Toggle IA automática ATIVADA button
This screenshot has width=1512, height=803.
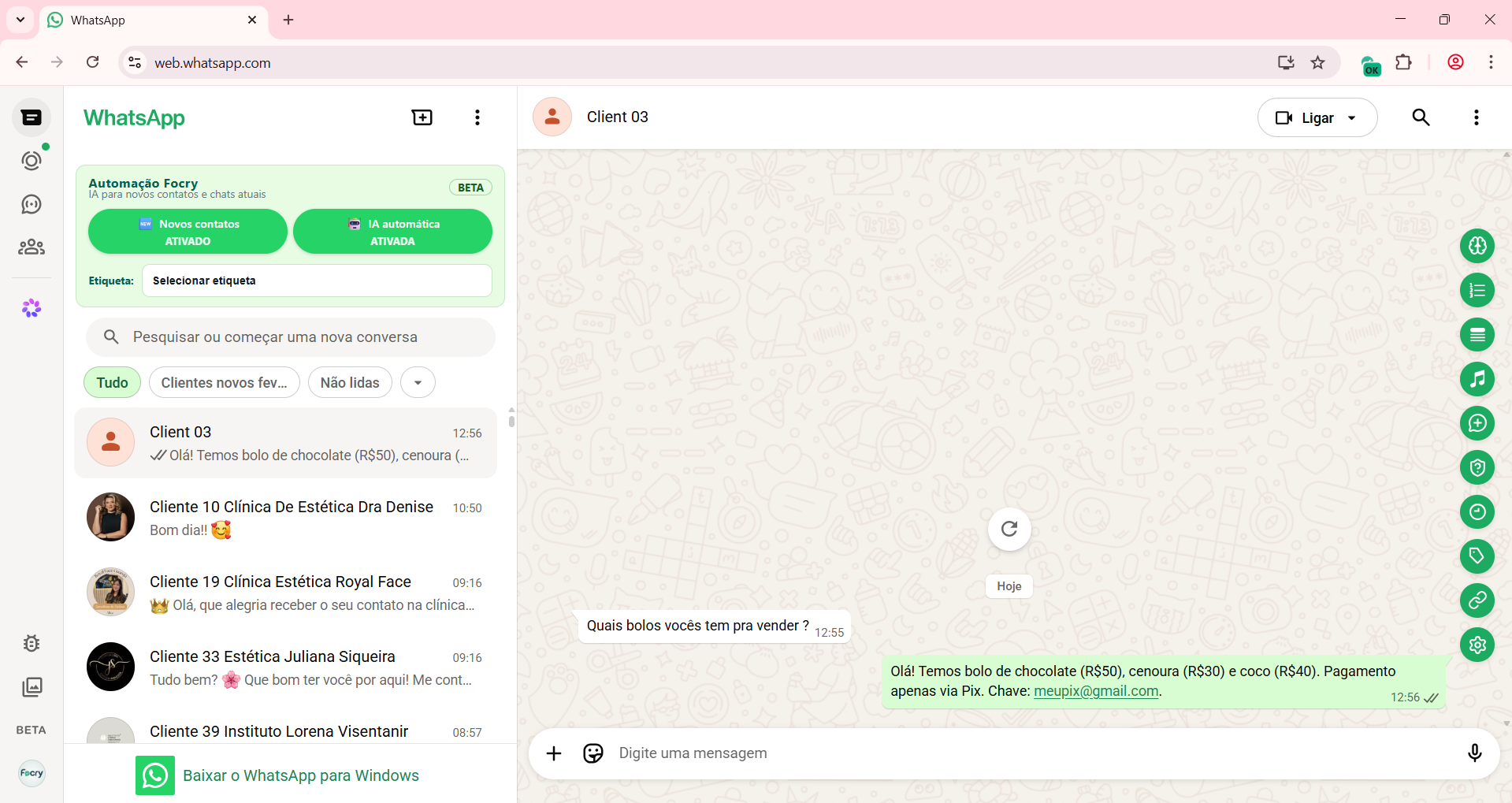click(392, 232)
